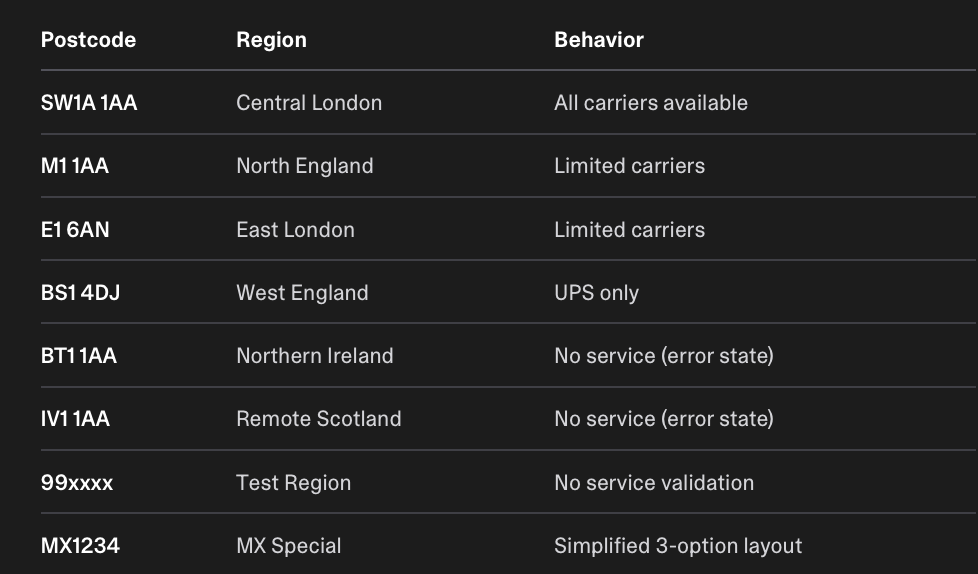The width and height of the screenshot is (978, 574).
Task: Click the MX Special region text
Action: (x=288, y=546)
